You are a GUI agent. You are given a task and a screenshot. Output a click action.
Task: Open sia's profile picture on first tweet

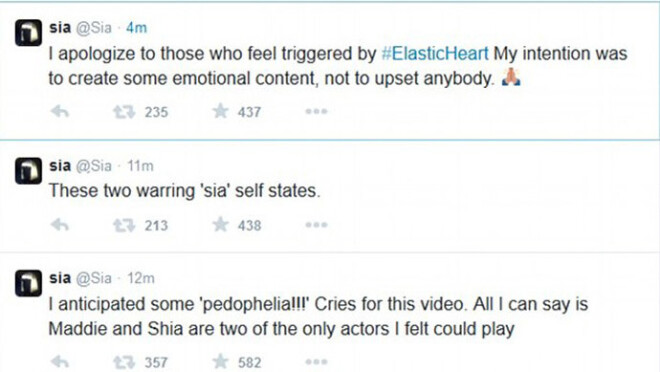pos(29,33)
